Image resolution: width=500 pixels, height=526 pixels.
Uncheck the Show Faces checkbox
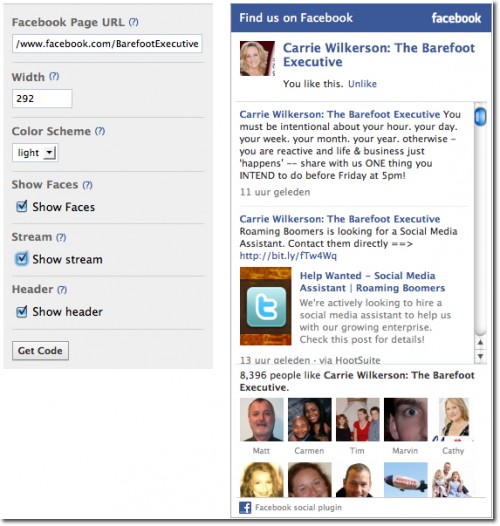click(x=22, y=206)
